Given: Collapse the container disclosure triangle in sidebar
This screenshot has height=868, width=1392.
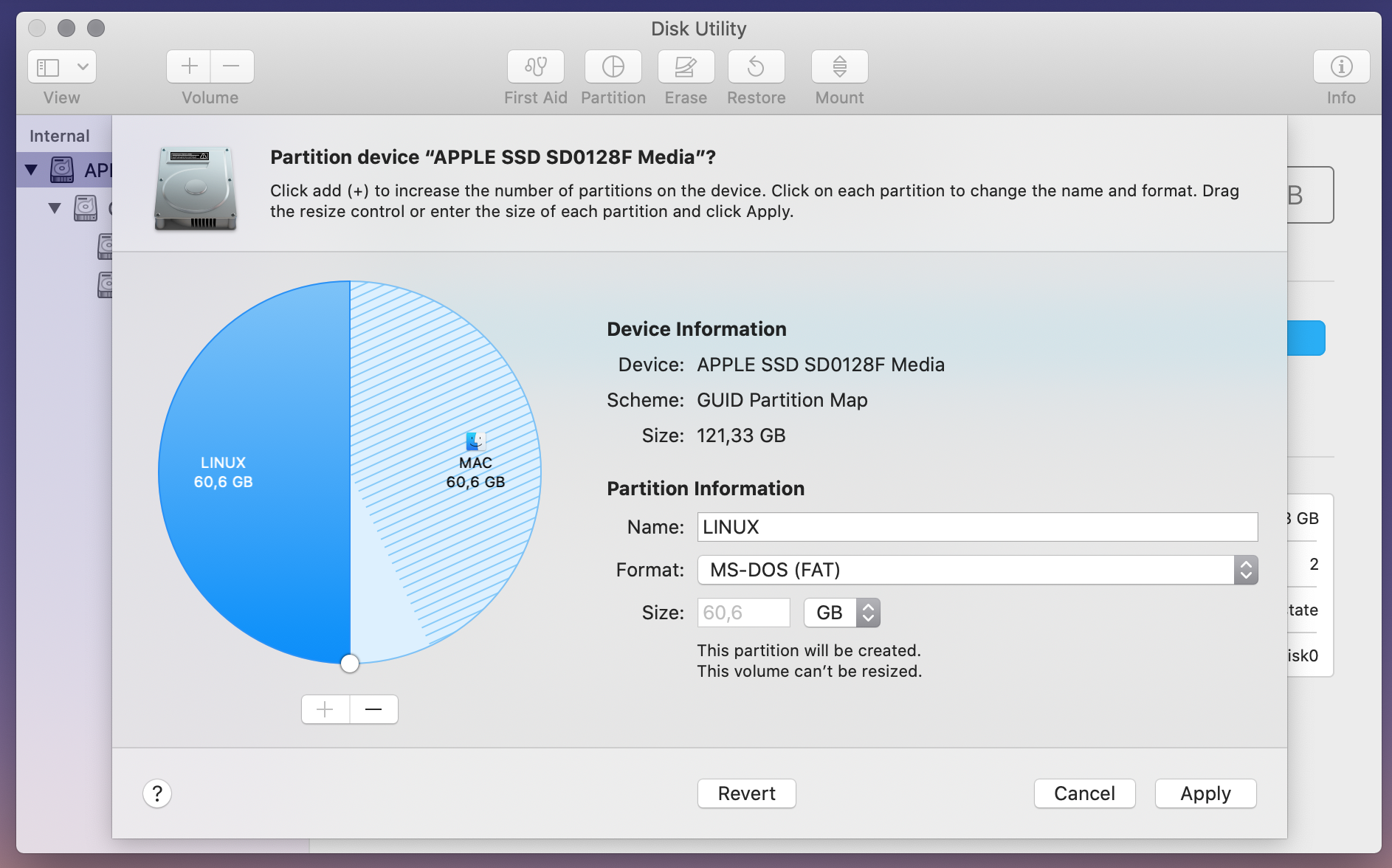Looking at the screenshot, I should [x=55, y=208].
